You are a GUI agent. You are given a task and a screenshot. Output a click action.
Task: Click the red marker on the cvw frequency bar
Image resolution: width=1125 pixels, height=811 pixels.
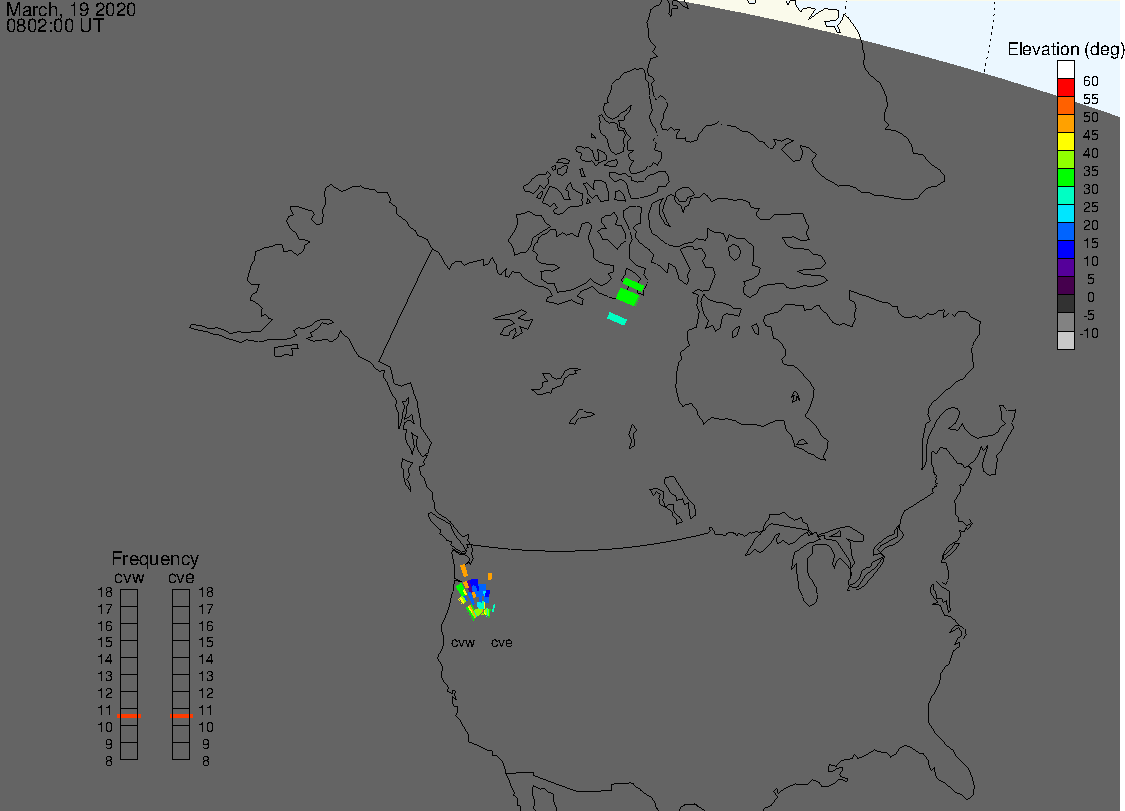click(129, 716)
